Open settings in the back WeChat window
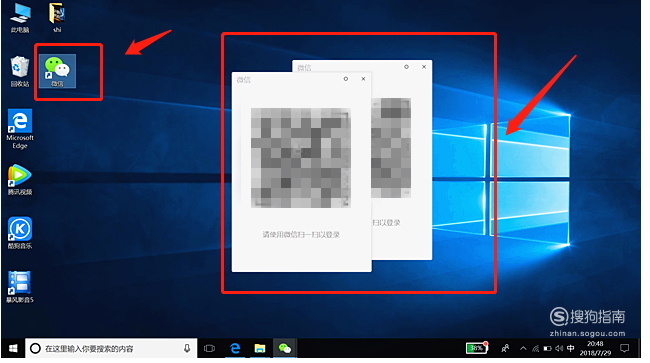 (406, 67)
